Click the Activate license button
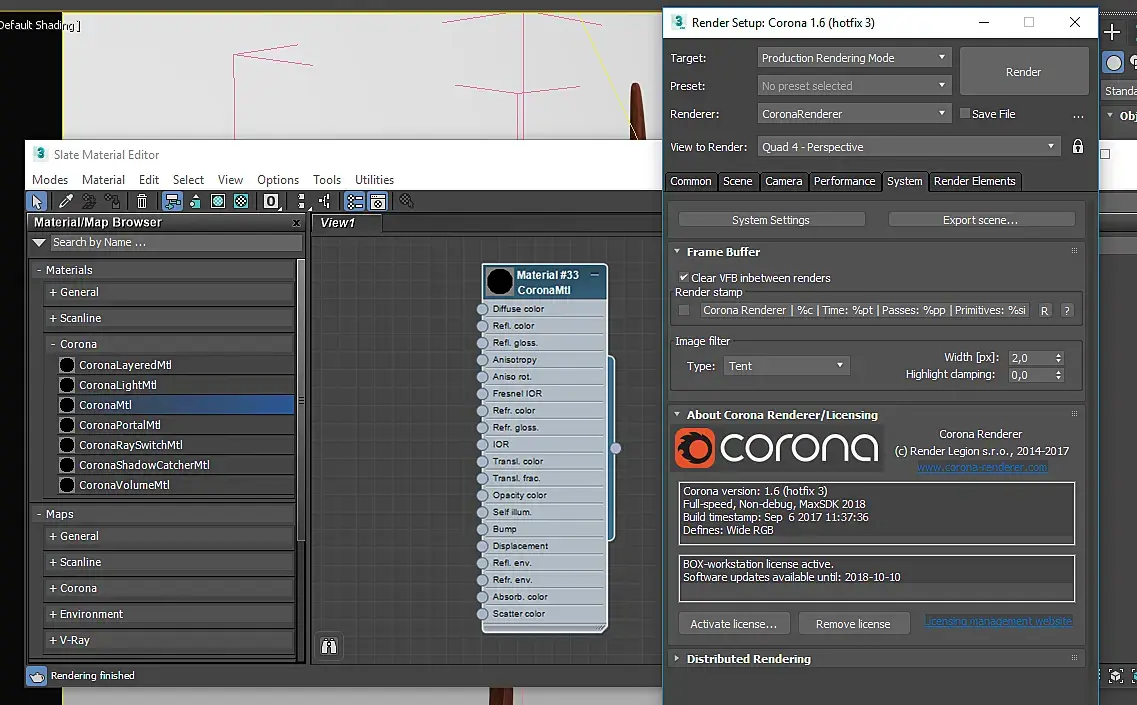The height and width of the screenshot is (705, 1137). 733,624
